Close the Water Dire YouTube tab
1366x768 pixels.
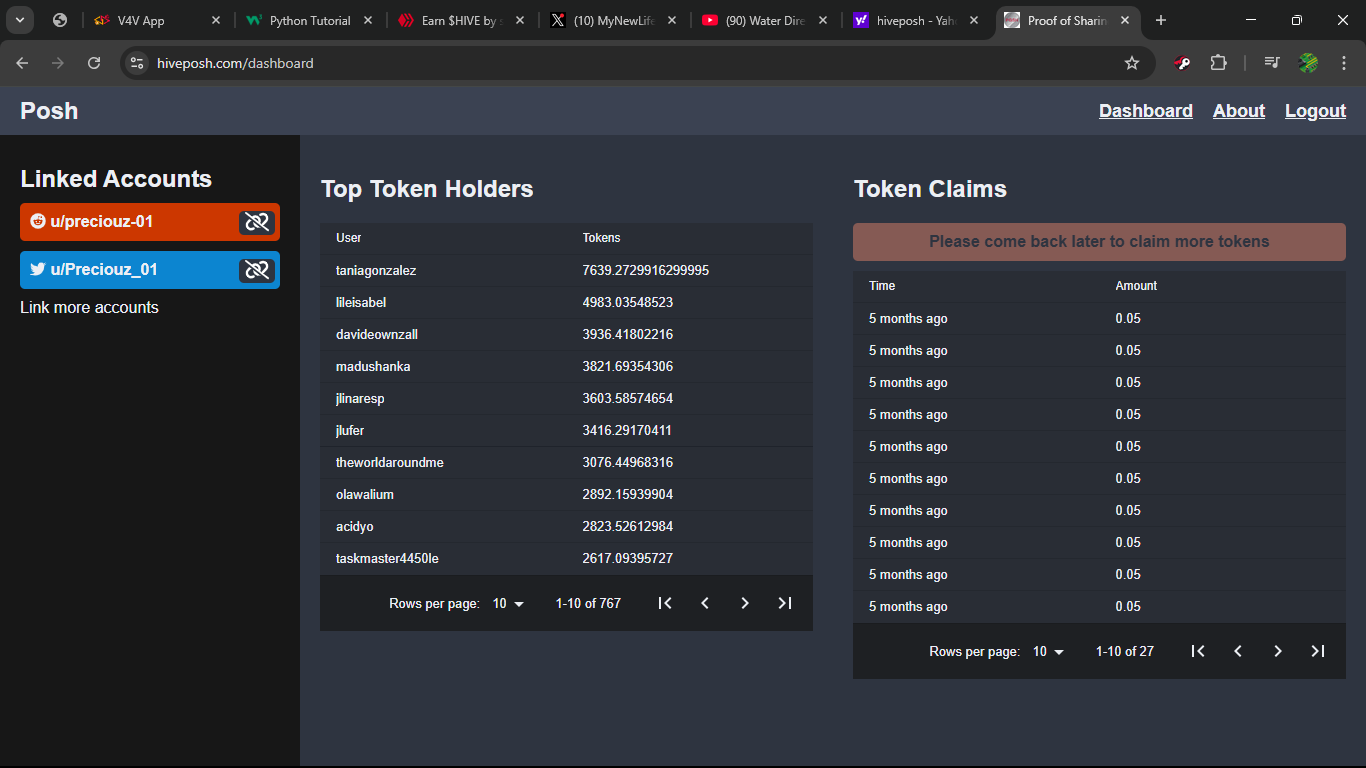click(823, 20)
